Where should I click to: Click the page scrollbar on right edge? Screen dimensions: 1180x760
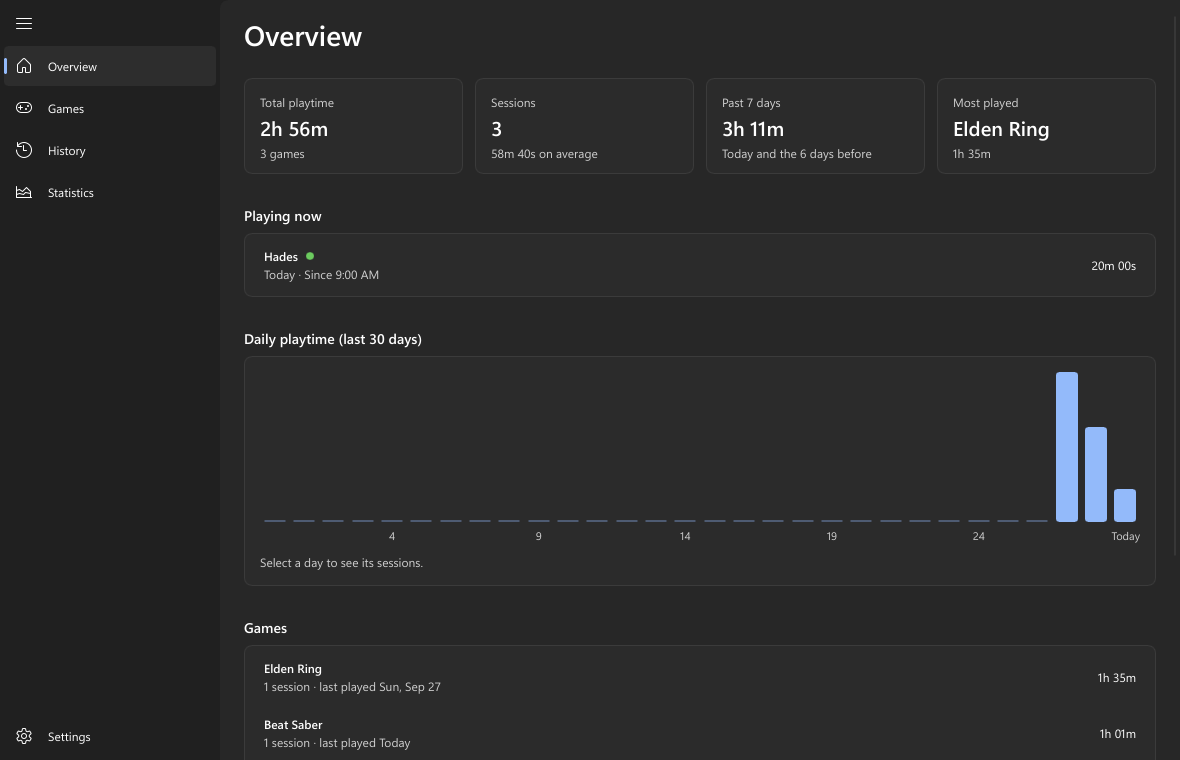click(x=1175, y=286)
